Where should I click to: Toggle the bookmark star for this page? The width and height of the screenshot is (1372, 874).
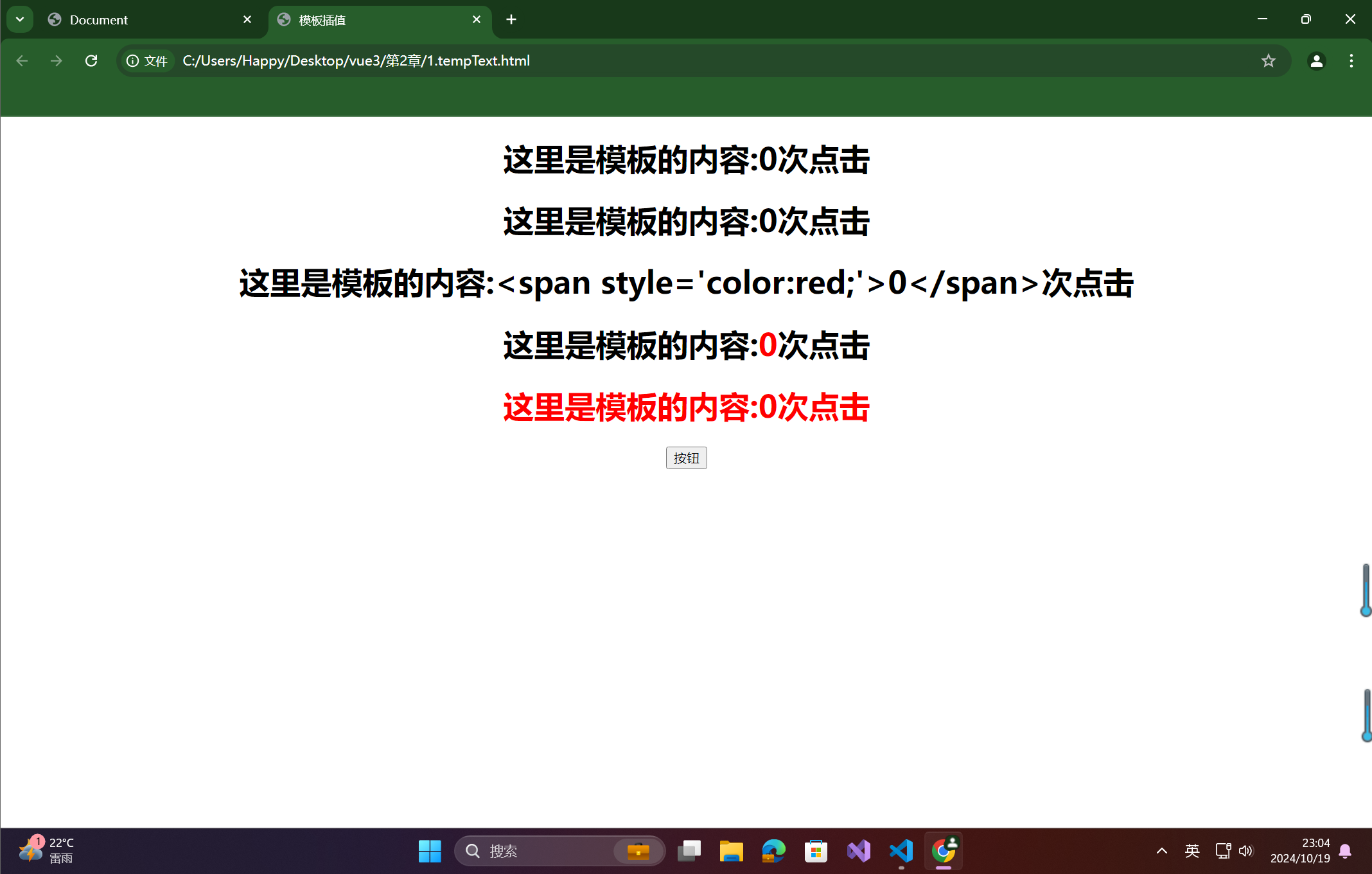(1268, 60)
